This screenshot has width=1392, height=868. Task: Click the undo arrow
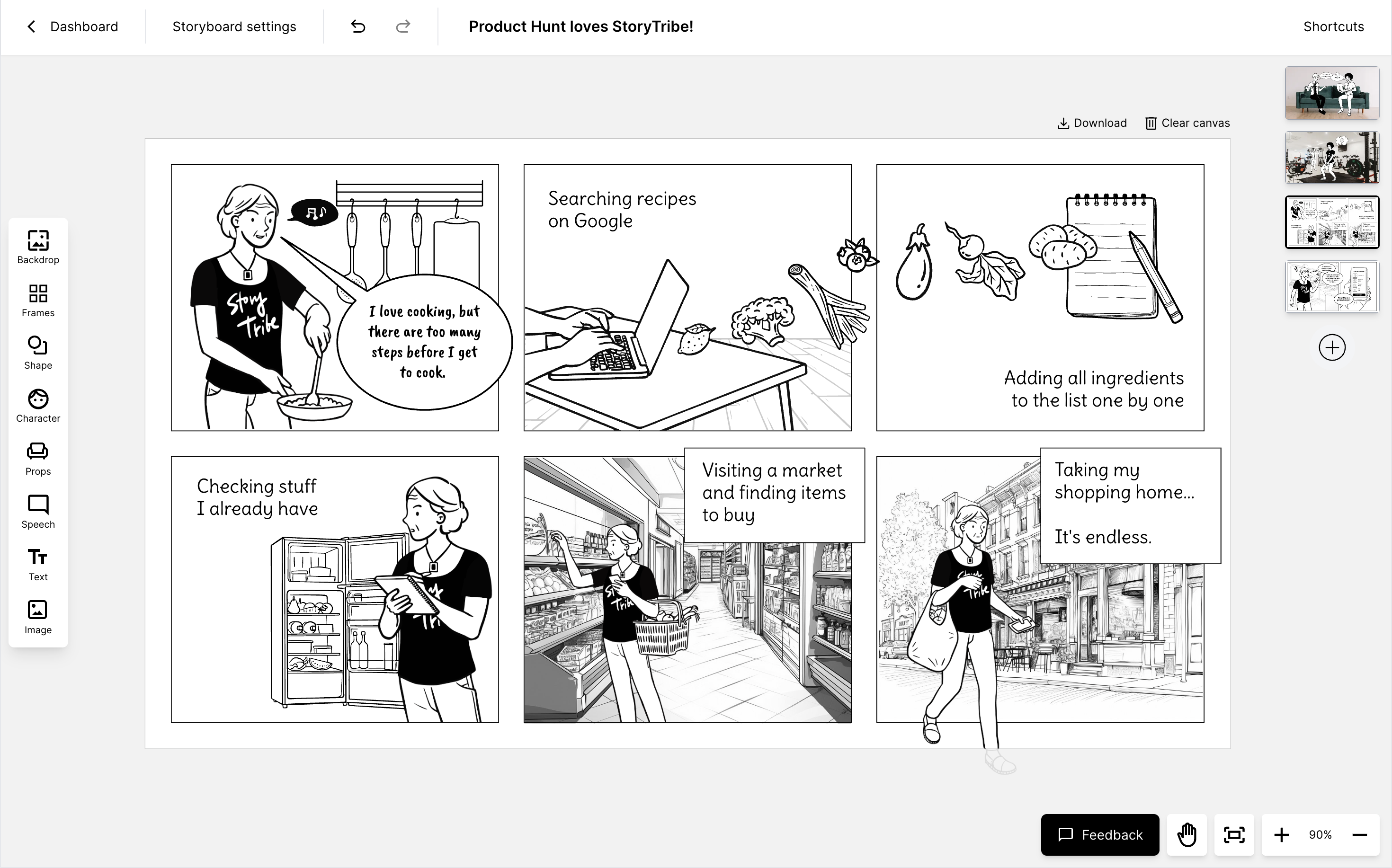[x=358, y=27]
